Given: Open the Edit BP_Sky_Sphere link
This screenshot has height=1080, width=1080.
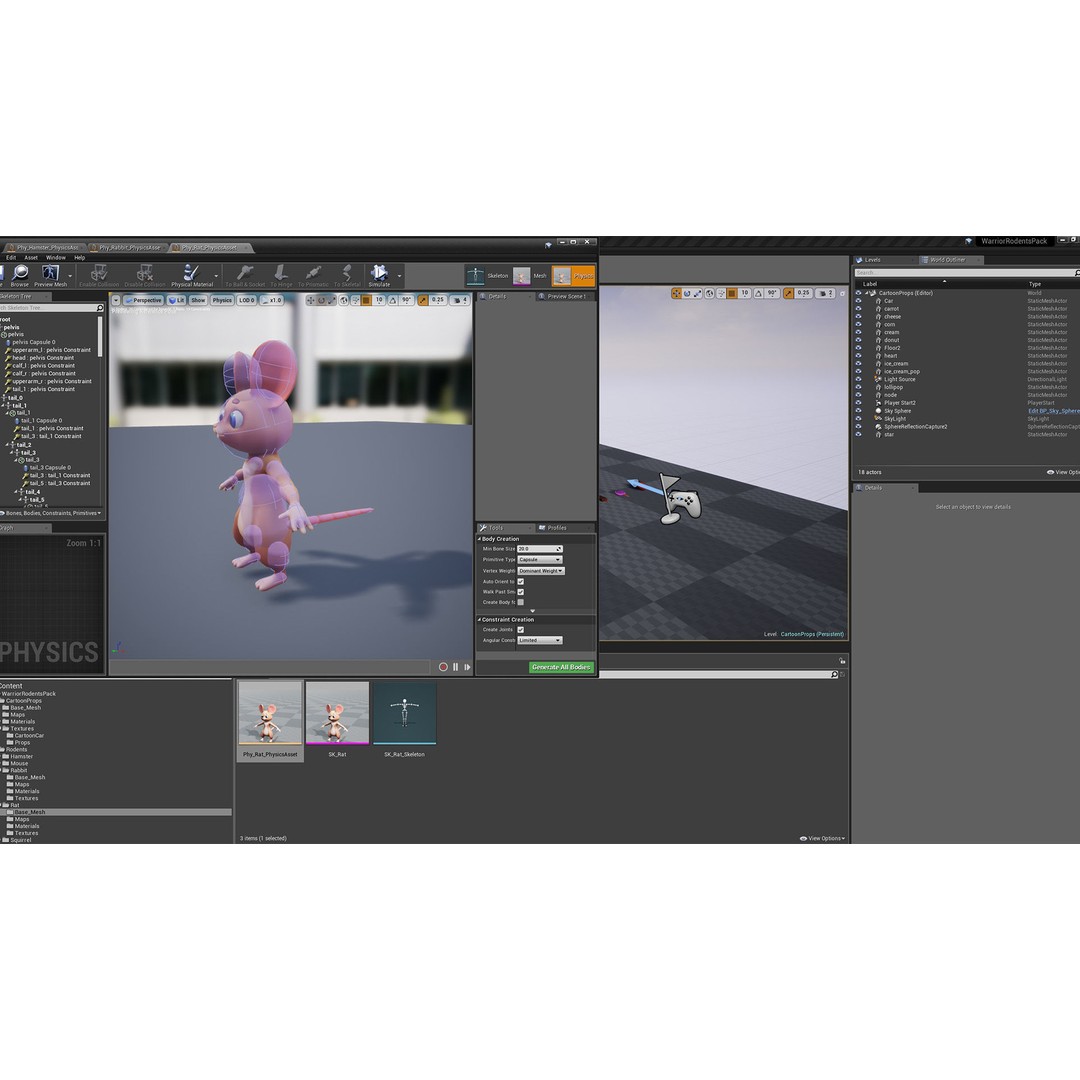Looking at the screenshot, I should click(1054, 411).
